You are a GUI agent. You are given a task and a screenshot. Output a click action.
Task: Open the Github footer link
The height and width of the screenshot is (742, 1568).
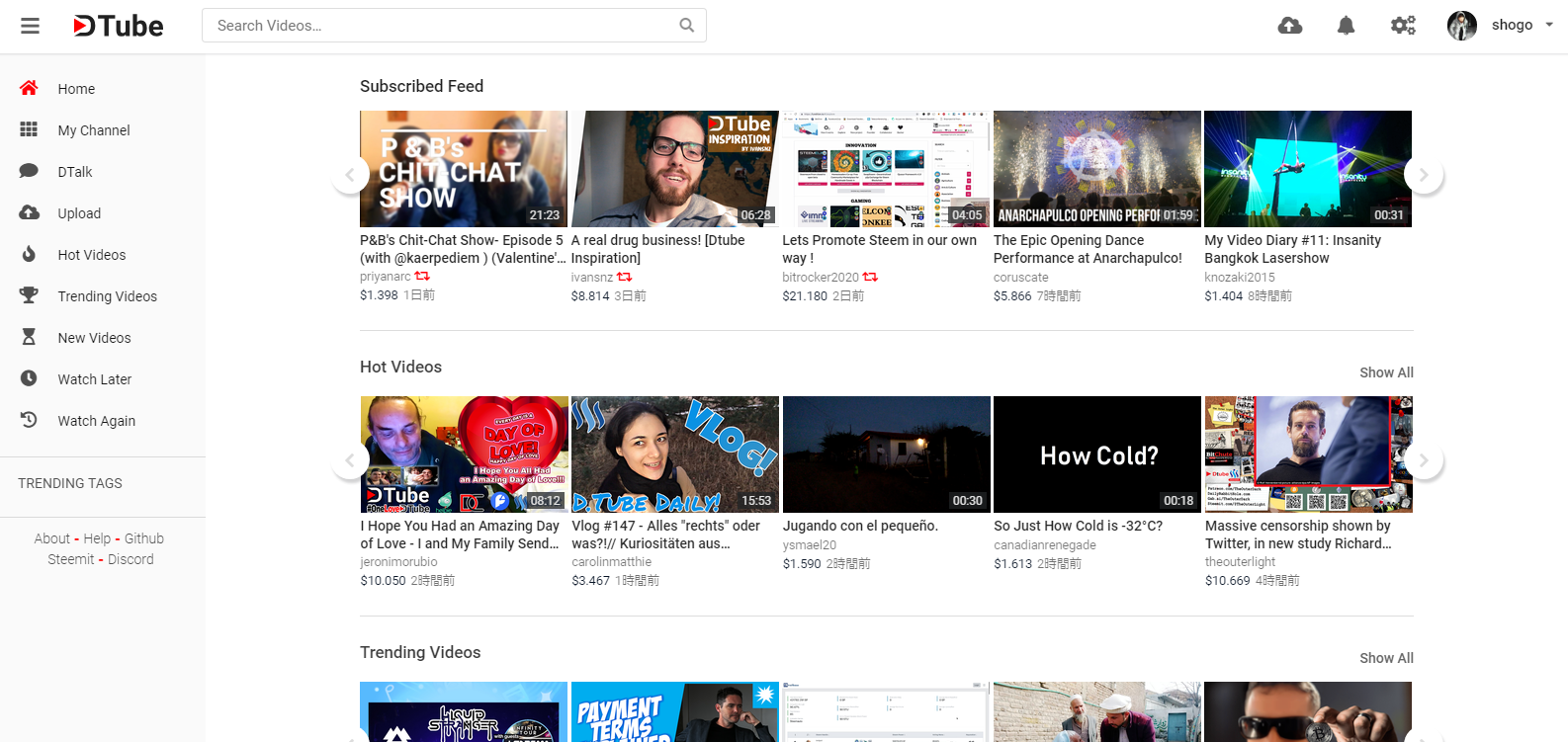pos(144,538)
